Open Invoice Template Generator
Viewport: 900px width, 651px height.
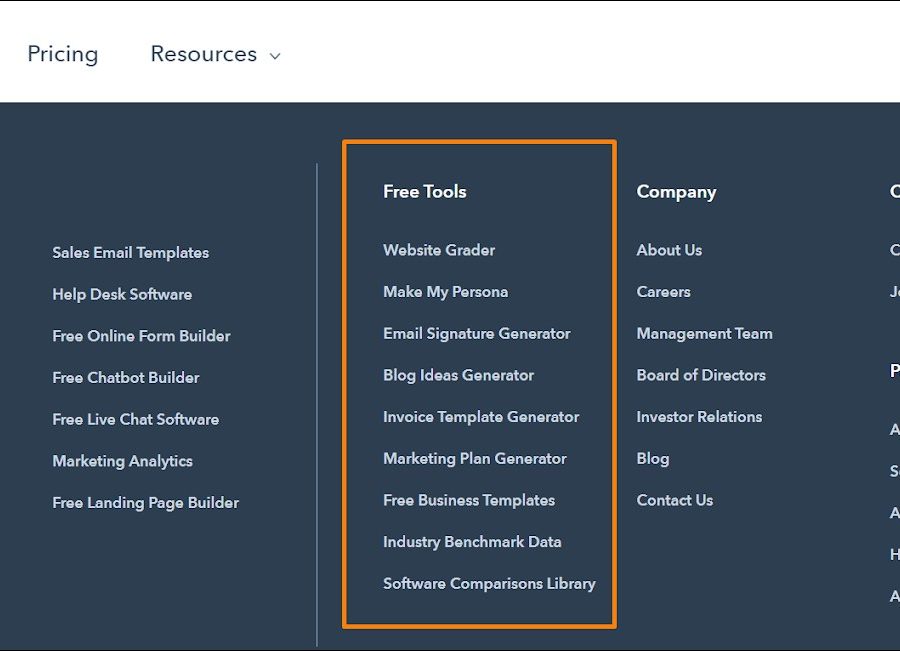click(x=481, y=417)
